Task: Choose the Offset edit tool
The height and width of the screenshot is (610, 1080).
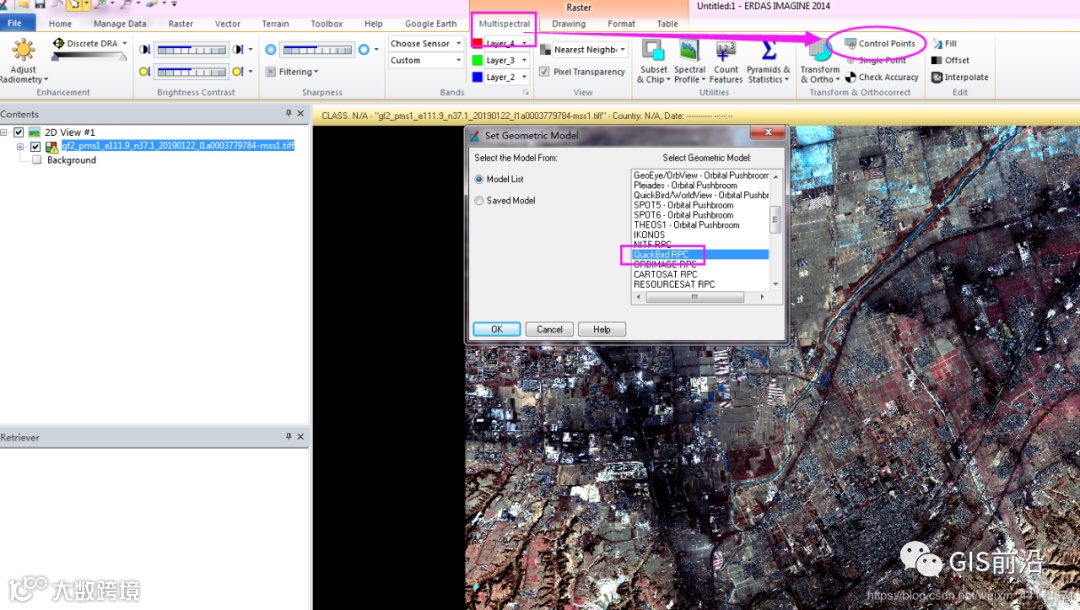Action: tap(951, 61)
